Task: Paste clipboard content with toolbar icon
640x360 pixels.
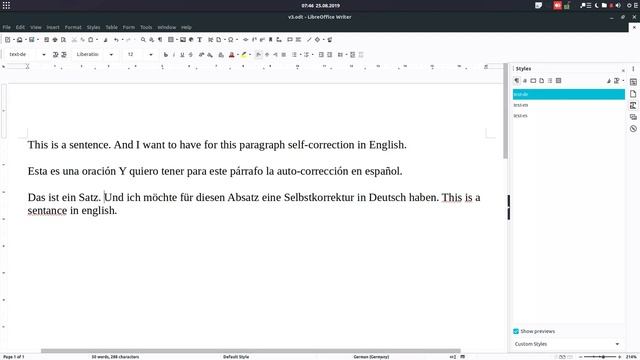Action: pyautogui.click(x=91, y=40)
